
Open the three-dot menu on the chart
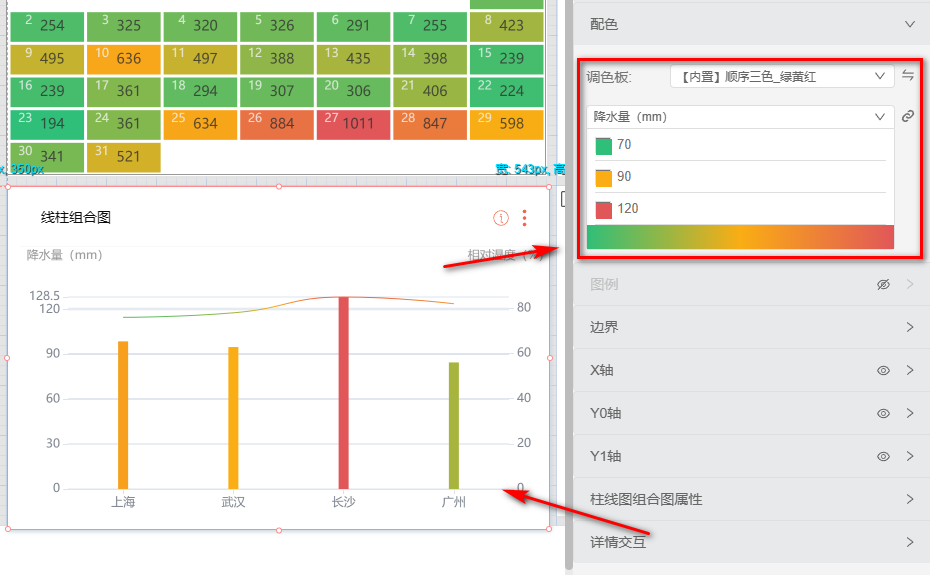click(x=525, y=218)
